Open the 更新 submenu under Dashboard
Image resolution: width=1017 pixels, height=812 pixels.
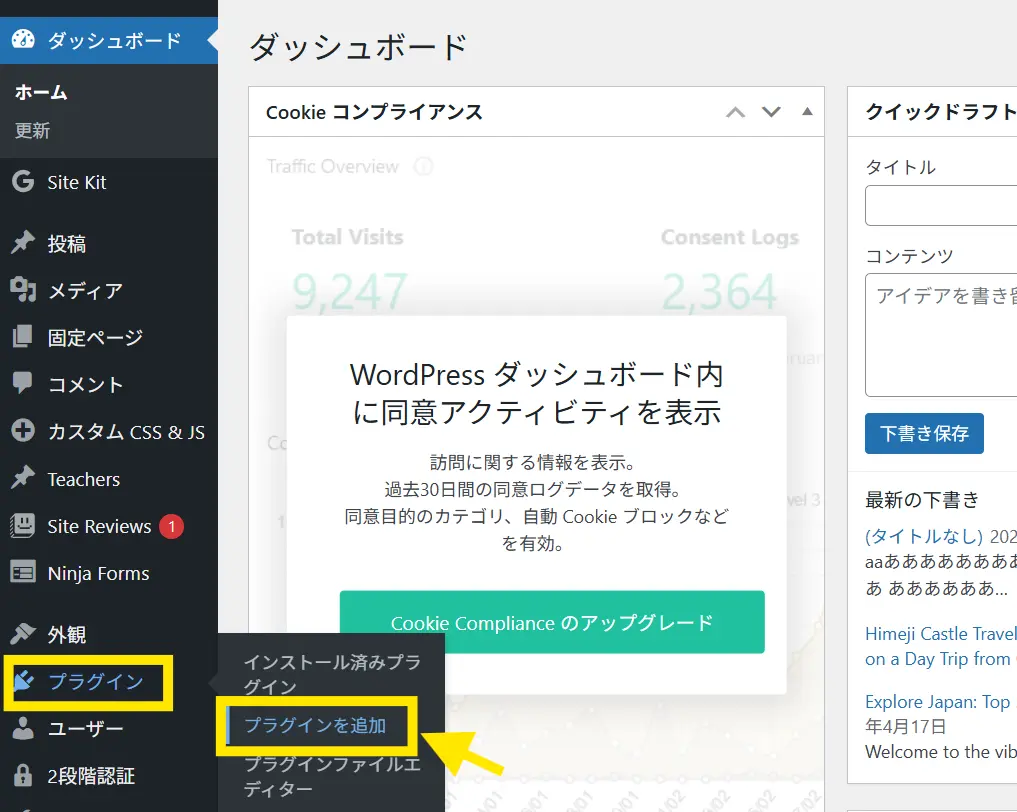click(x=32, y=131)
